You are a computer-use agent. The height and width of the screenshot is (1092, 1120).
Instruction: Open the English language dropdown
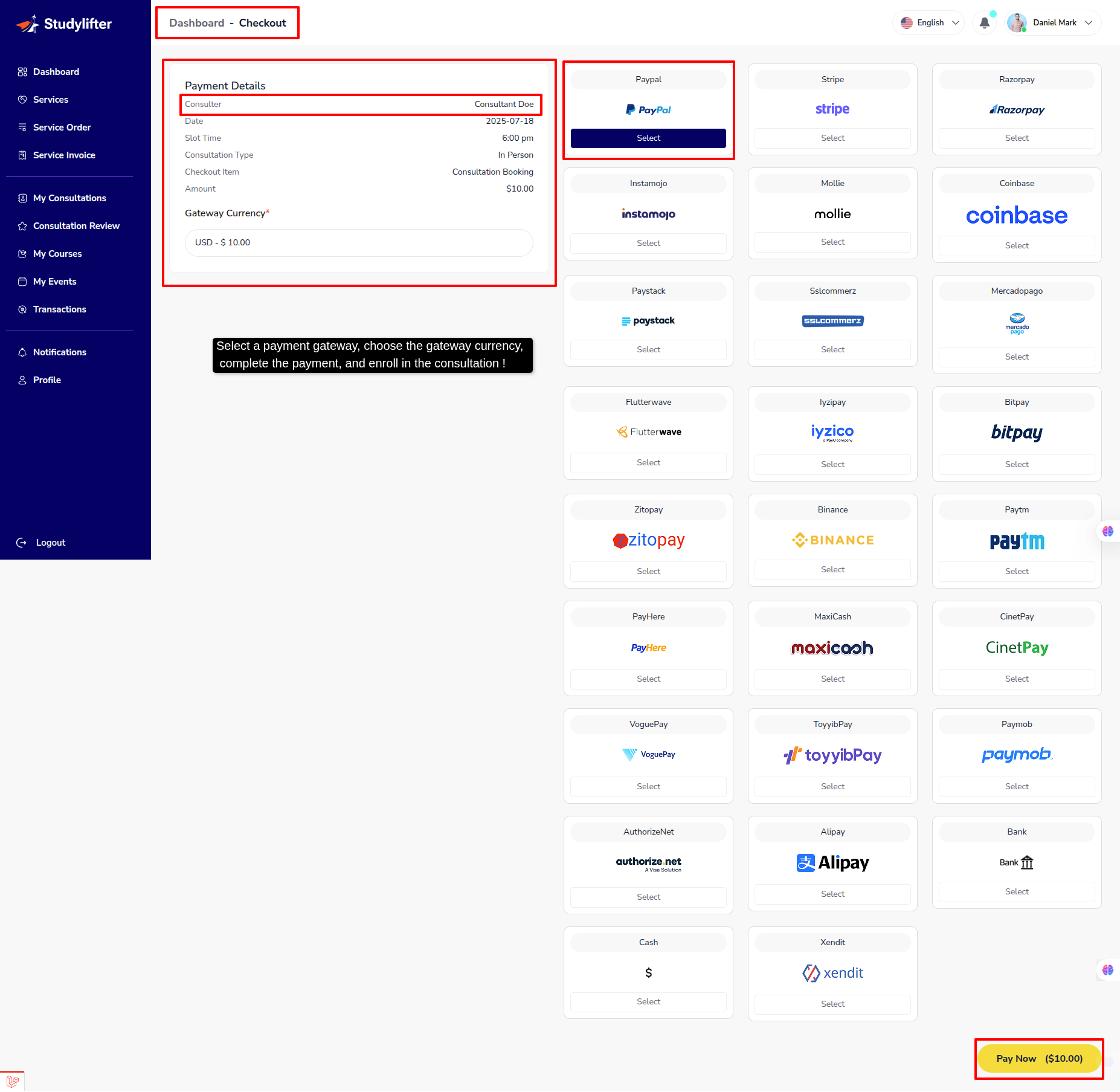point(928,23)
